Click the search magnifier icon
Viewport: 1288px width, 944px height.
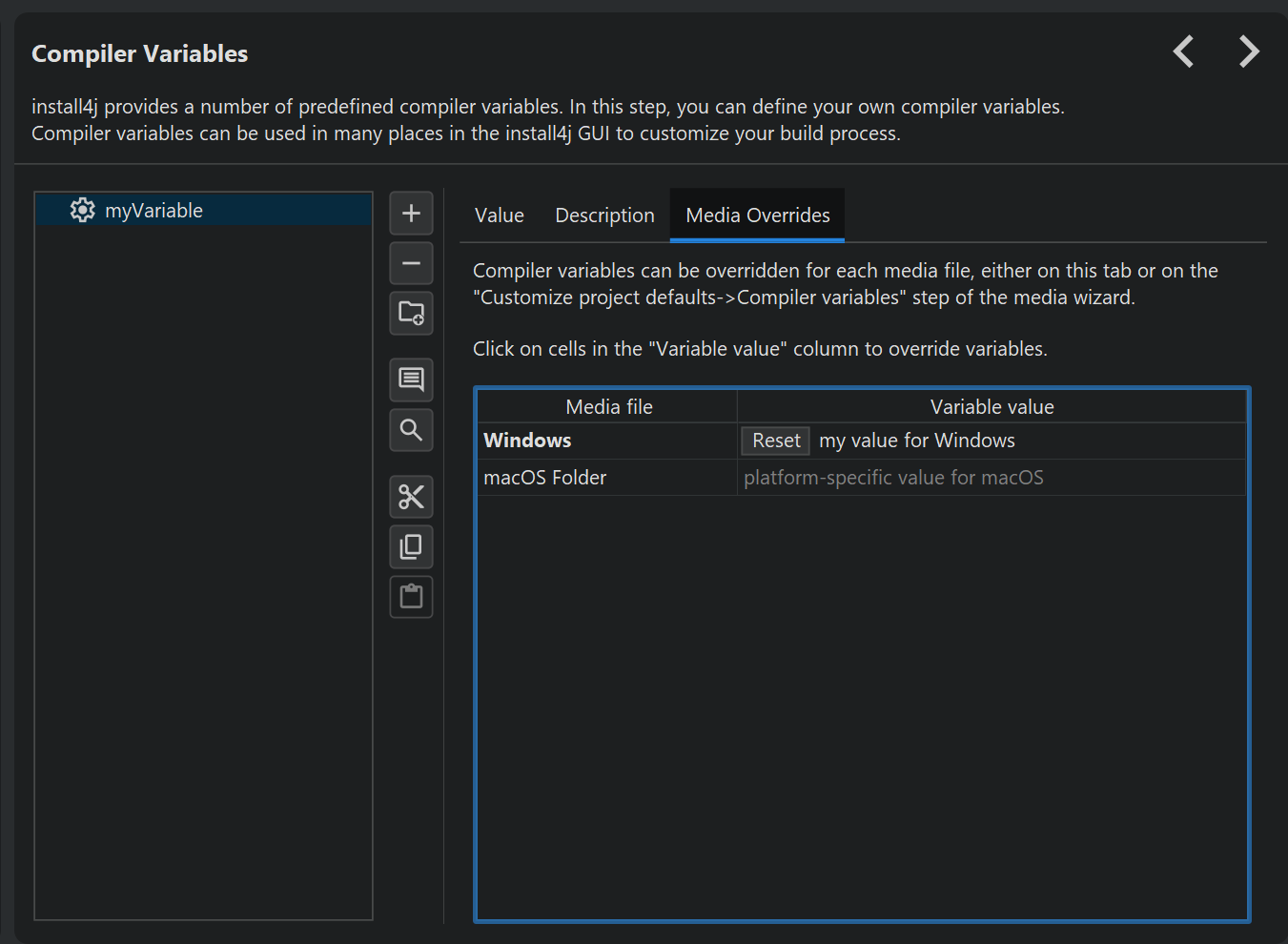[x=411, y=430]
